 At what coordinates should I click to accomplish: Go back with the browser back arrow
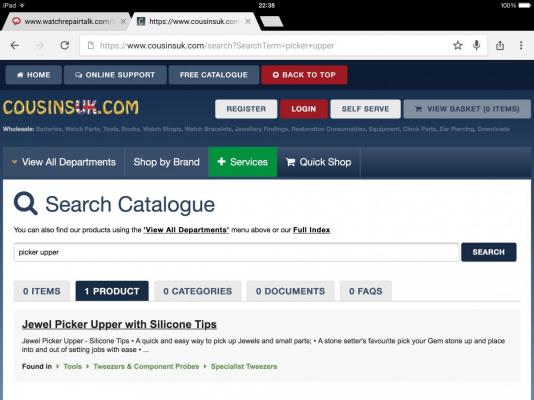15,45
